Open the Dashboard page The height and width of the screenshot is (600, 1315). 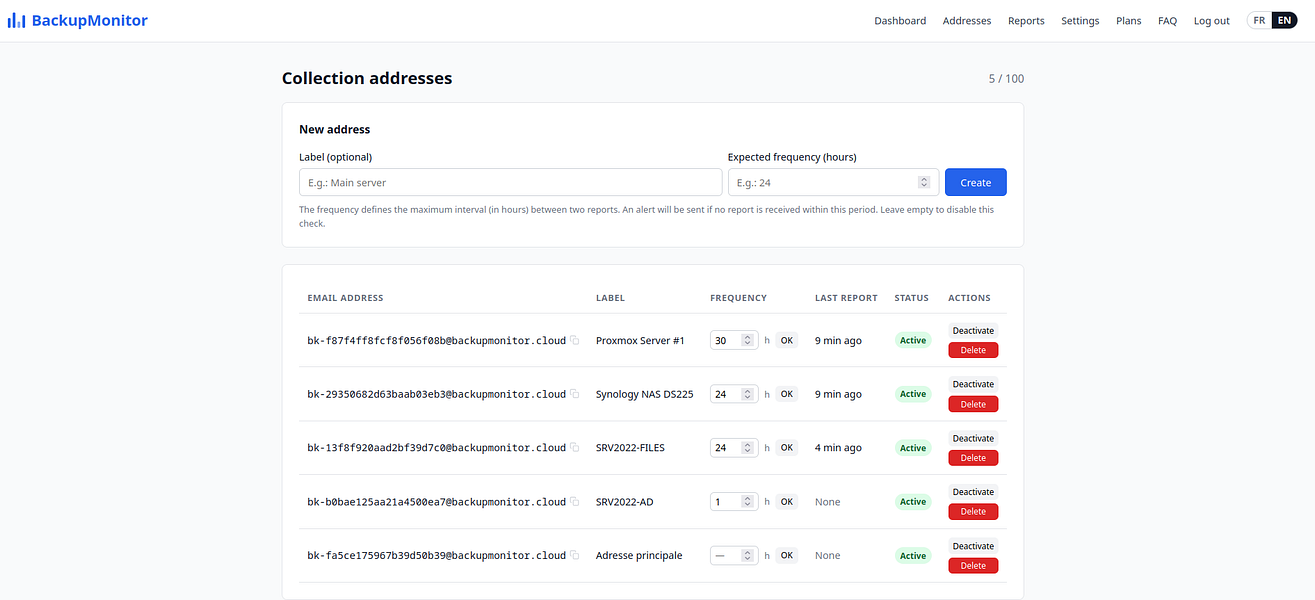point(900,21)
